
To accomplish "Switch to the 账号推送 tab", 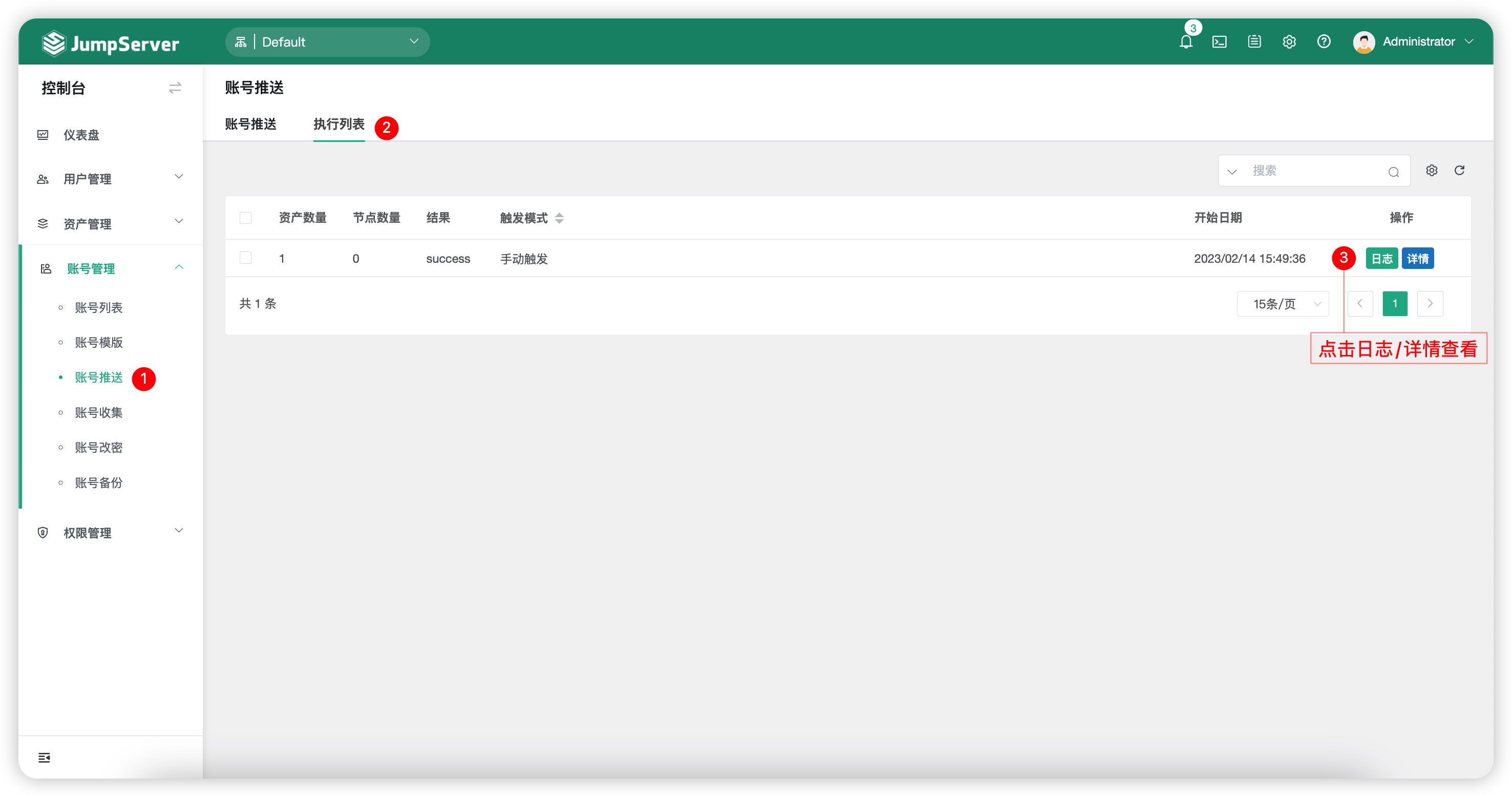I will point(250,124).
